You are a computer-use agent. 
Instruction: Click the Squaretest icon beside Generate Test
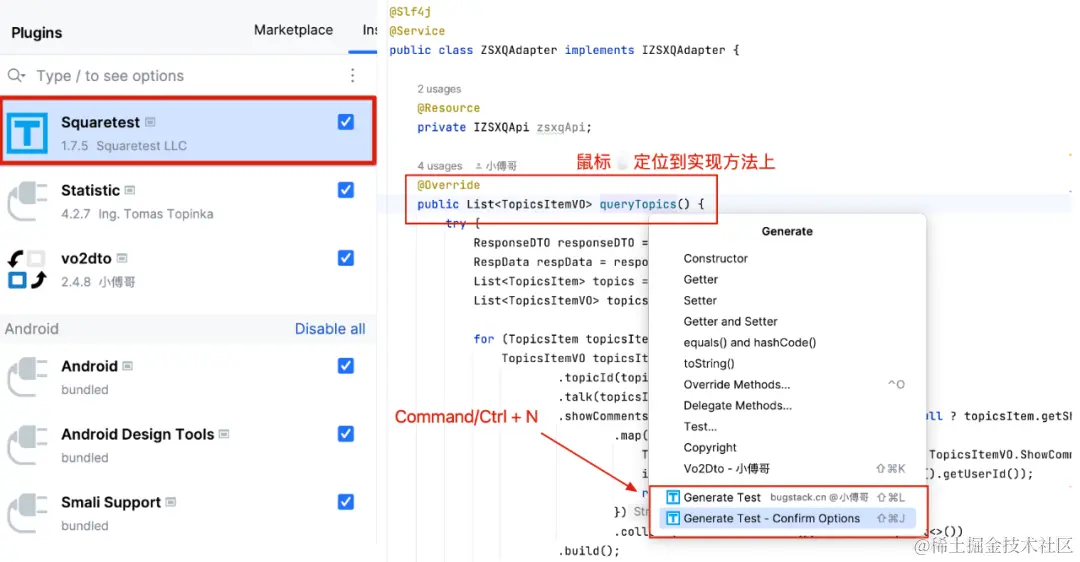[673, 497]
